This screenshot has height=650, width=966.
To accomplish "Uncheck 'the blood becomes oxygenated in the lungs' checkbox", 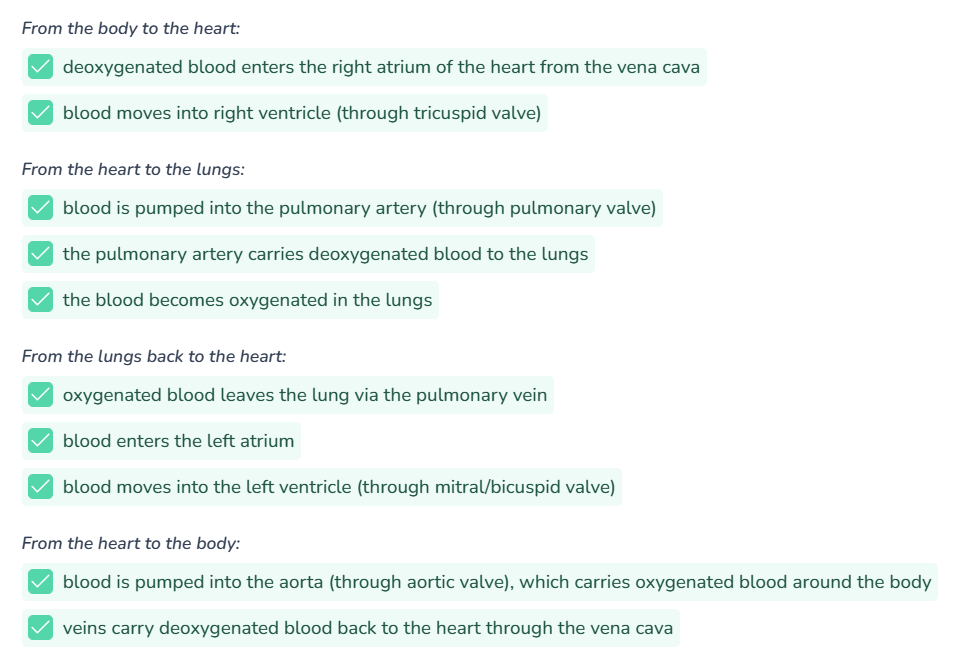I will coord(40,301).
